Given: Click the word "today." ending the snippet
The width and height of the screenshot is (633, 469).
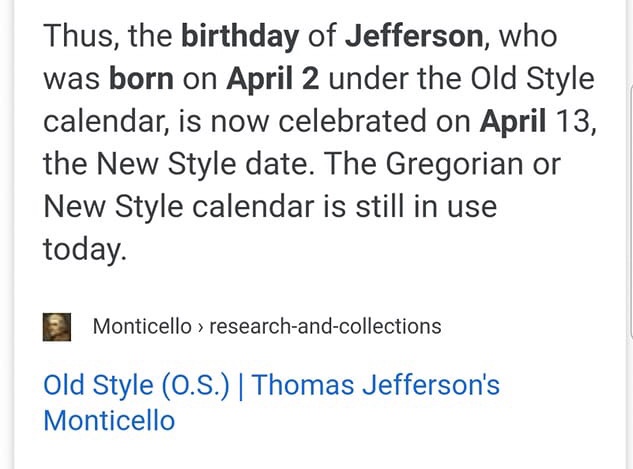Looking at the screenshot, I should click(x=85, y=249).
